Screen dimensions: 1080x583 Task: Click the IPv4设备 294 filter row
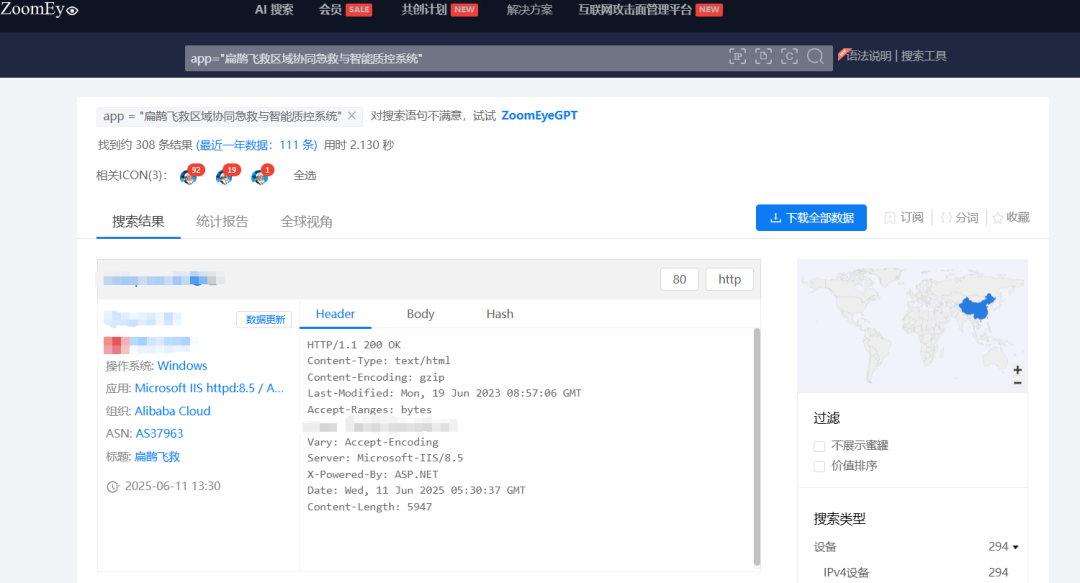(916, 572)
